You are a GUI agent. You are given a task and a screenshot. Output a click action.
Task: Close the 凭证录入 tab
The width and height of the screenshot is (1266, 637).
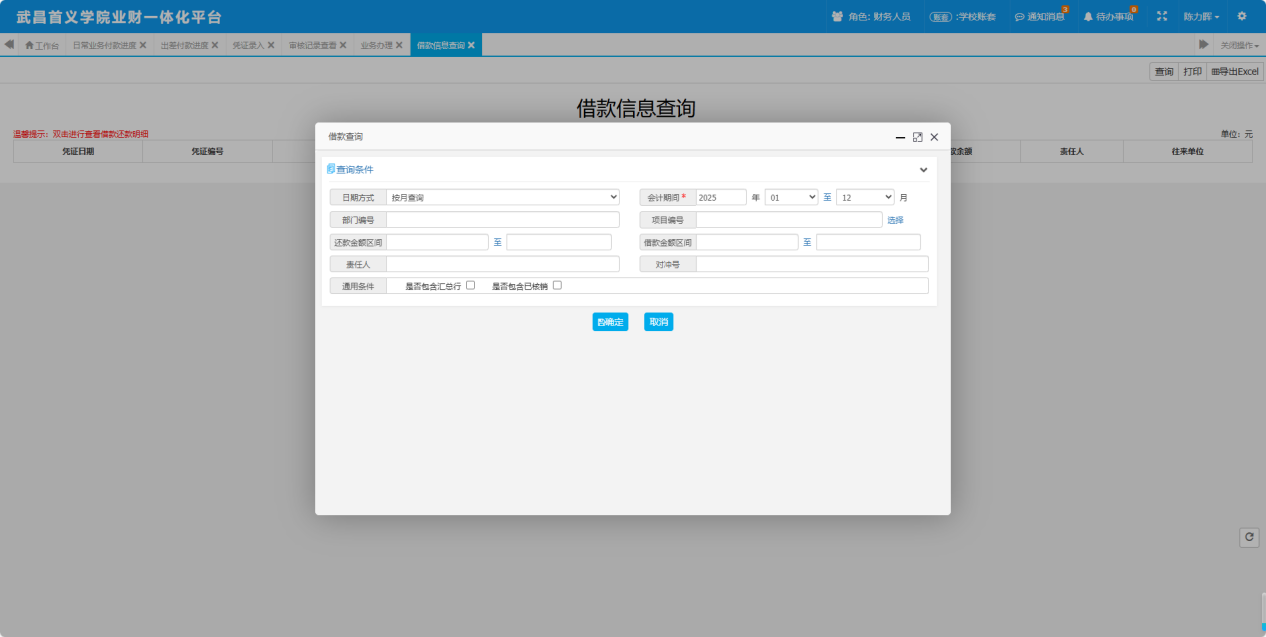click(x=271, y=45)
